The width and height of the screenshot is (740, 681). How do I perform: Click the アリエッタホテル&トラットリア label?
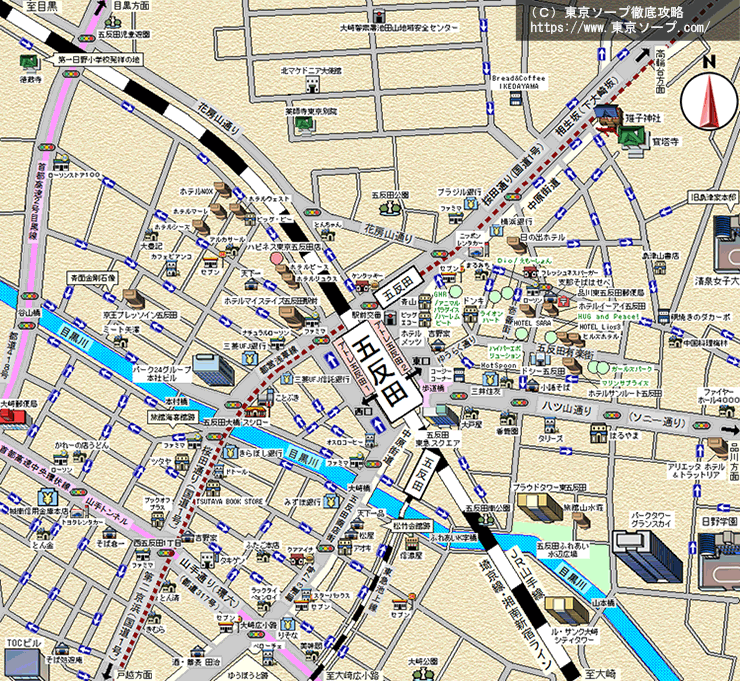click(696, 471)
